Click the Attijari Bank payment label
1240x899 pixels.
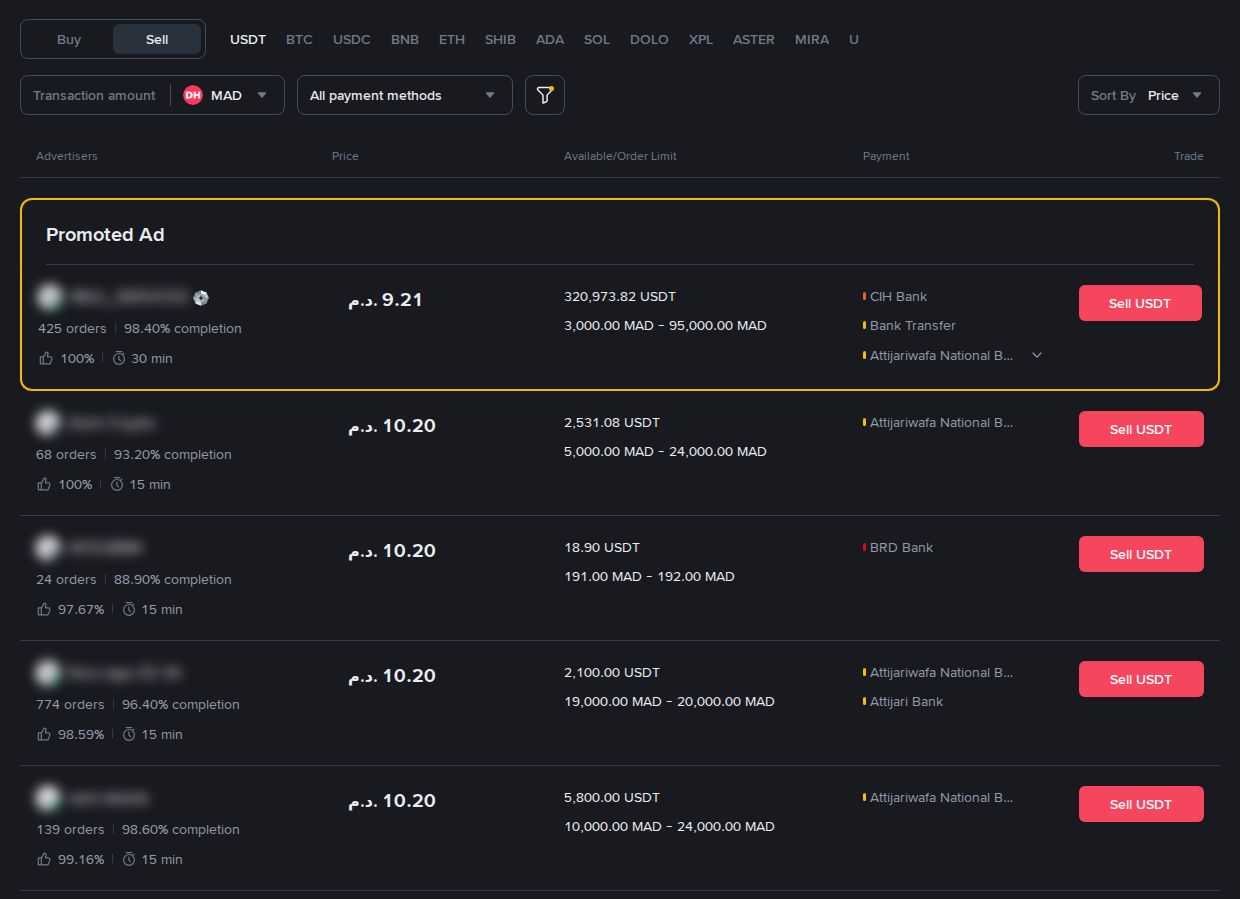pos(906,702)
